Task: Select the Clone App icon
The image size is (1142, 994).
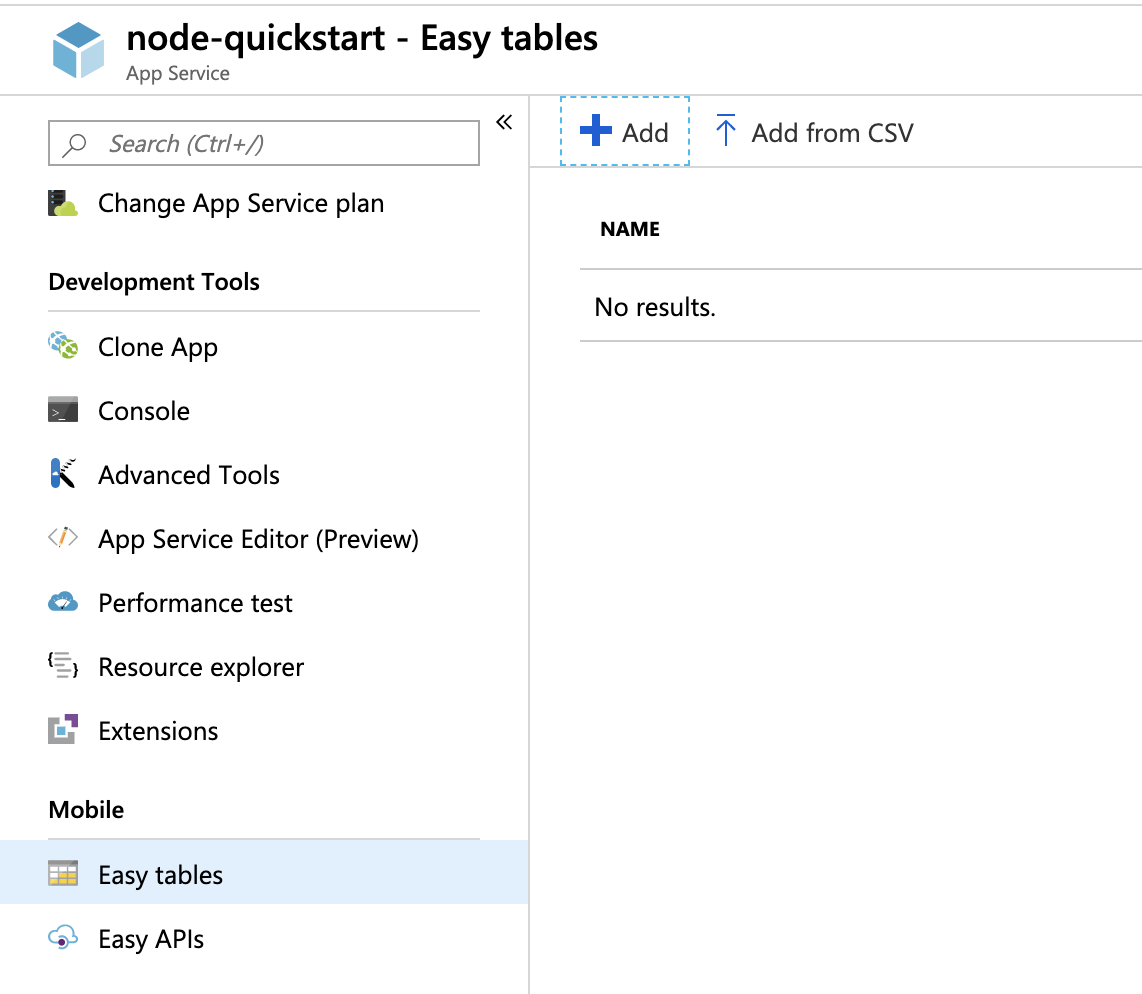Action: (63, 346)
